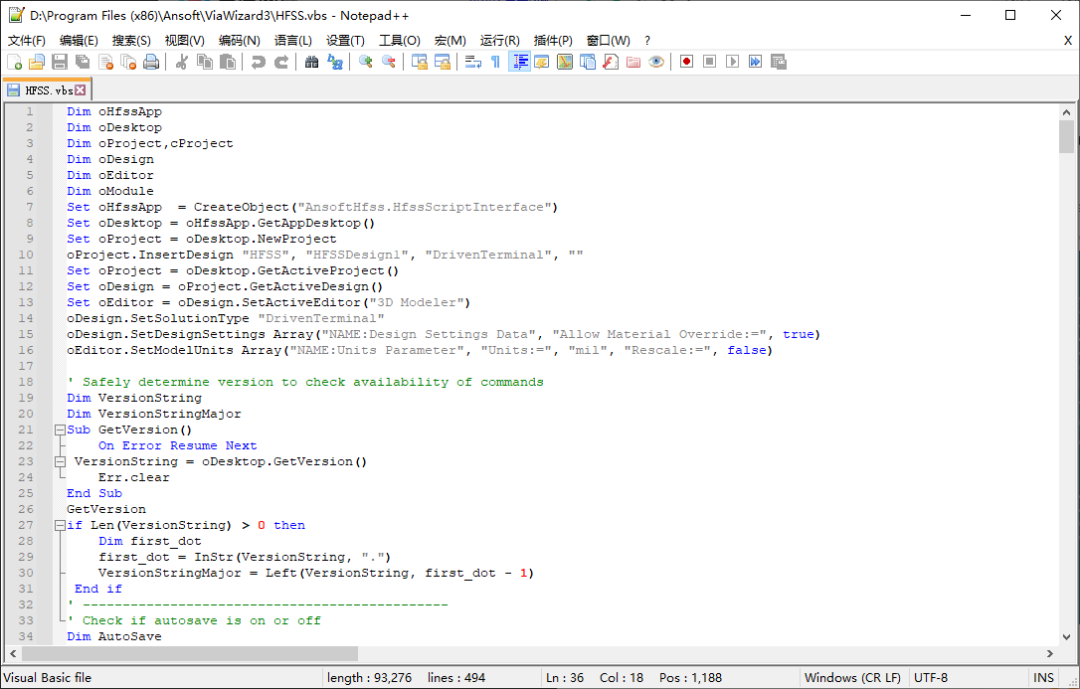Image resolution: width=1080 pixels, height=689 pixels.
Task: Open the Function List panel icon
Action: (610, 62)
